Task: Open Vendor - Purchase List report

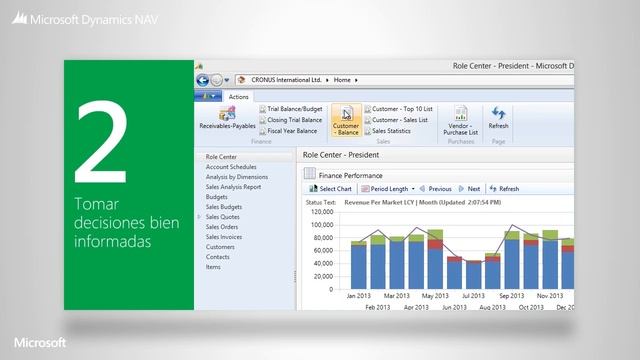Action: click(460, 120)
